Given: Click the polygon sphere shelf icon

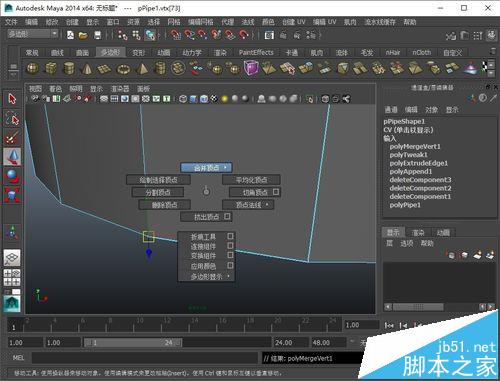Looking at the screenshot, I should 33,68.
